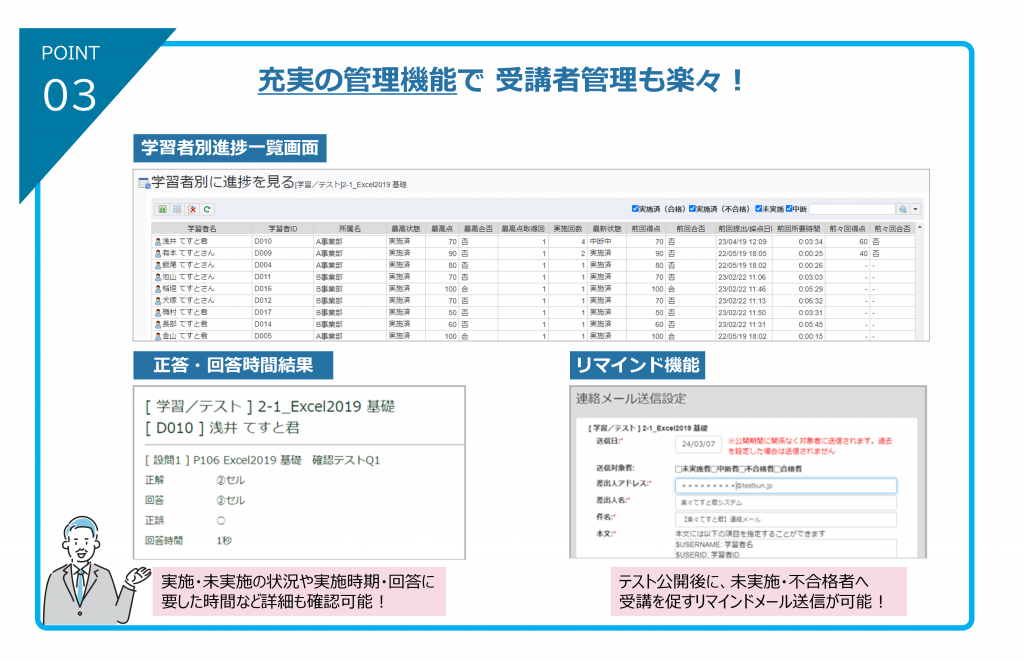The width and height of the screenshot is (1024, 662).
Task: Click the user icon for 金山 てすと君
Action: click(x=157, y=336)
